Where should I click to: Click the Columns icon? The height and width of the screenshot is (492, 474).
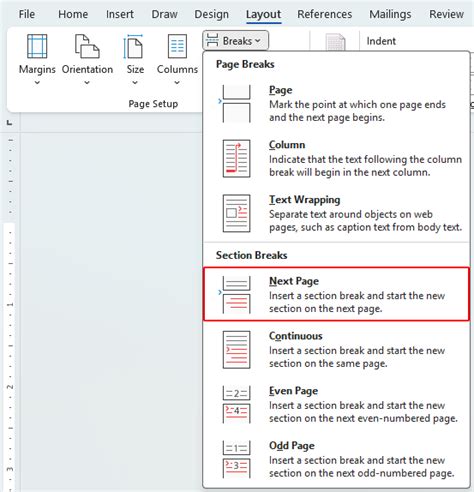coord(177,46)
